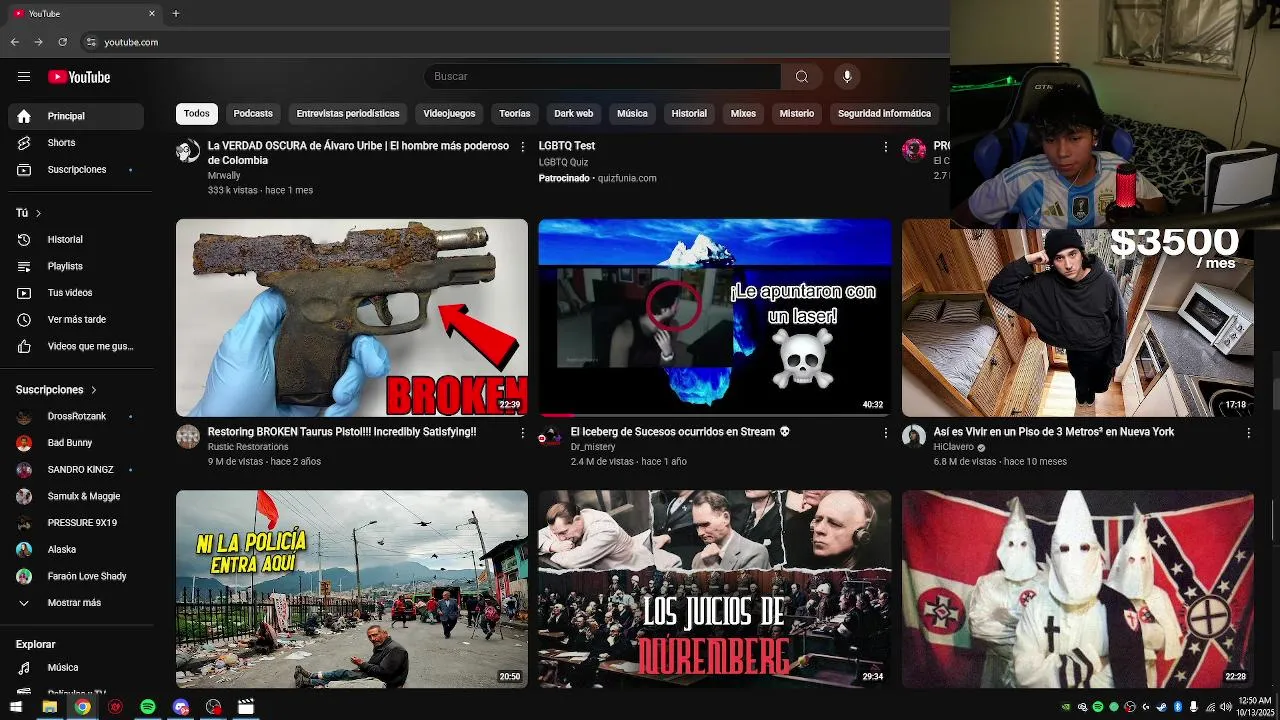
Task: Open Spotify from the taskbar
Action: coord(148,707)
